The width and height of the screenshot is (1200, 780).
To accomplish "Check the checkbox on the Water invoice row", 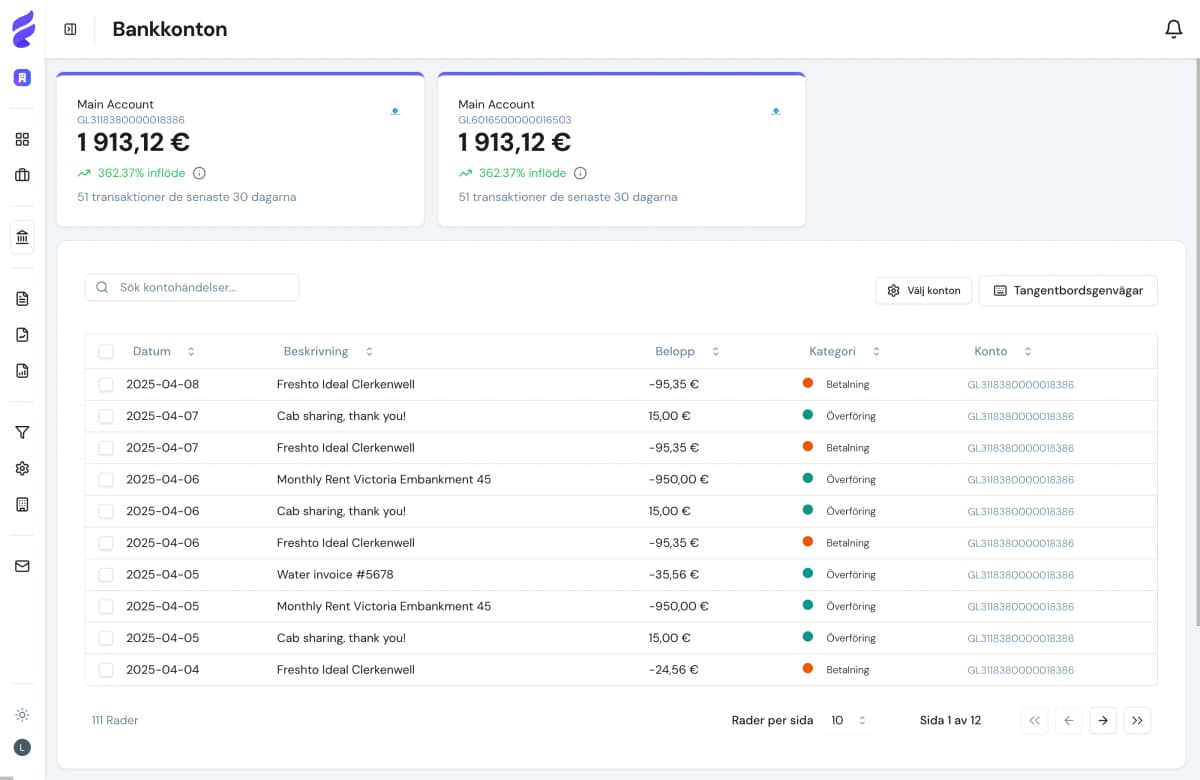I will click(x=106, y=574).
